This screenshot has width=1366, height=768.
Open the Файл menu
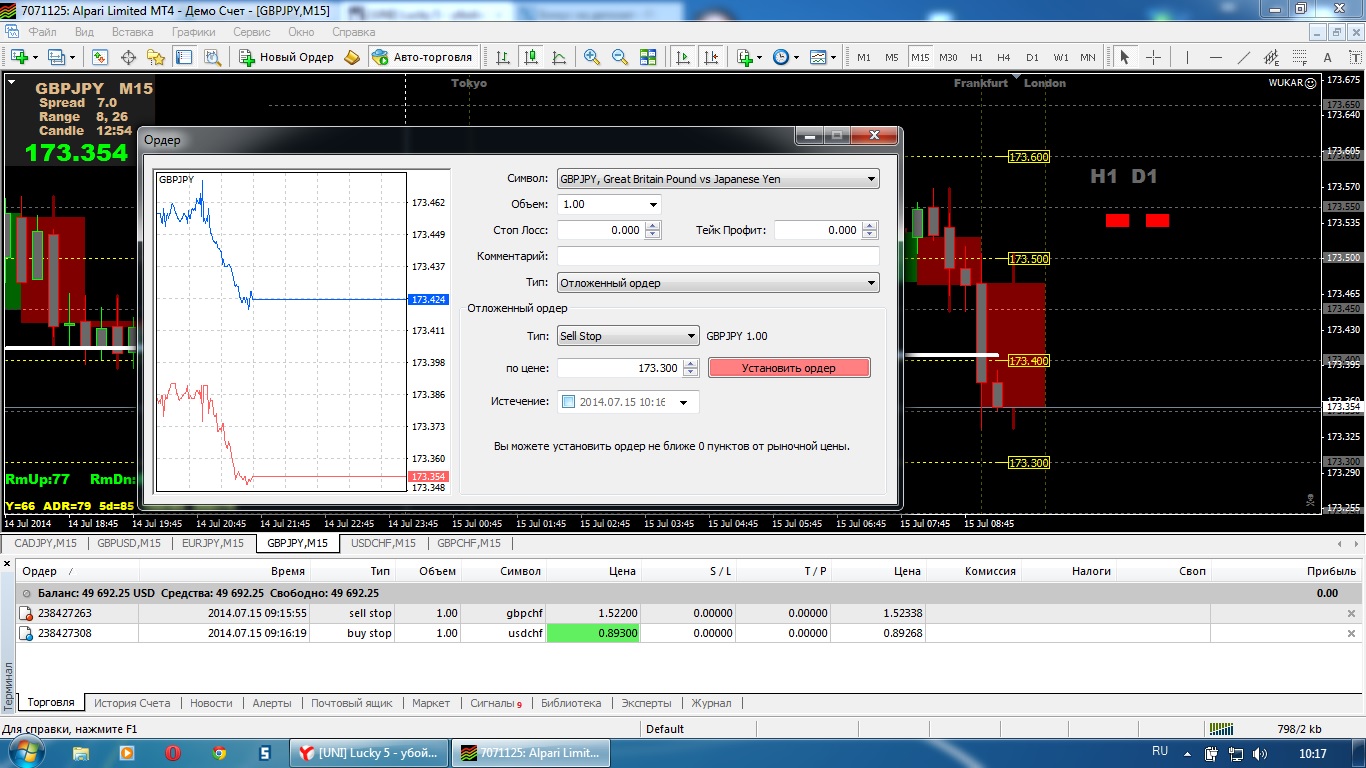pos(42,32)
